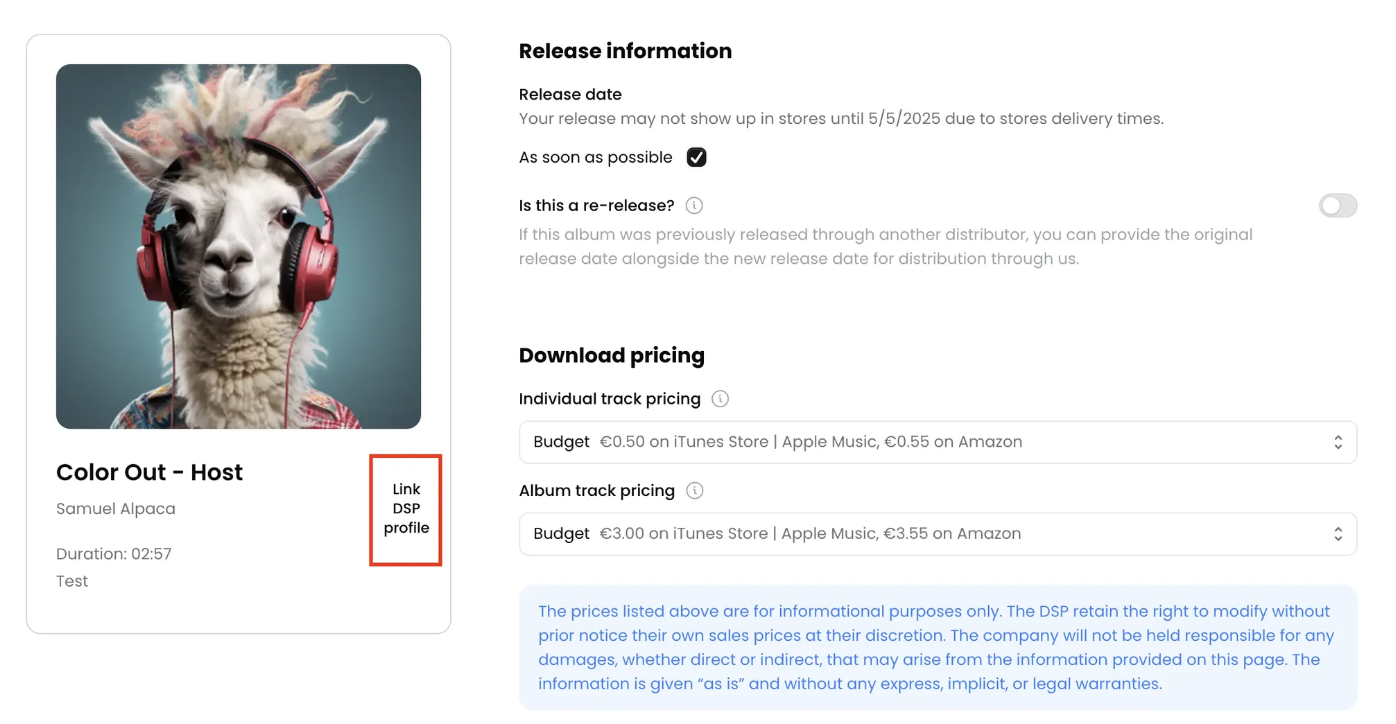
Task: Click the blue pricing disclaimer notice
Action: pyautogui.click(x=938, y=648)
